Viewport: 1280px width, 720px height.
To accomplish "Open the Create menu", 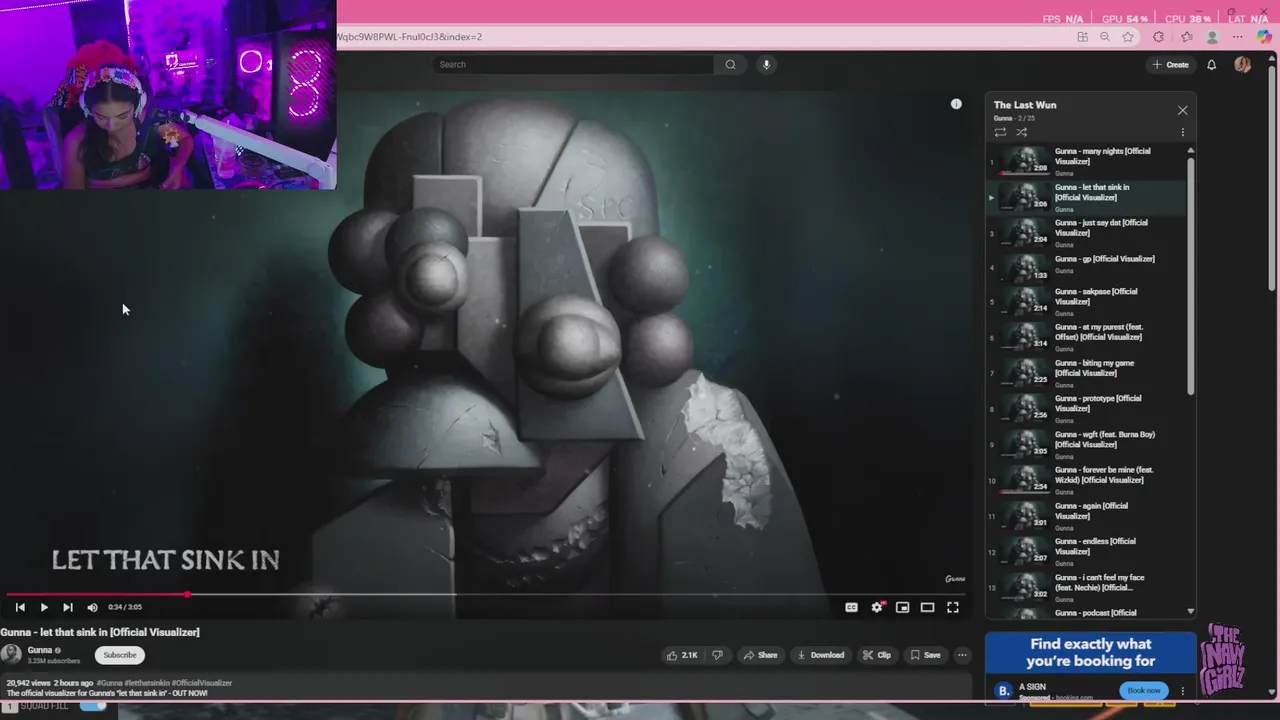I will tap(1170, 64).
